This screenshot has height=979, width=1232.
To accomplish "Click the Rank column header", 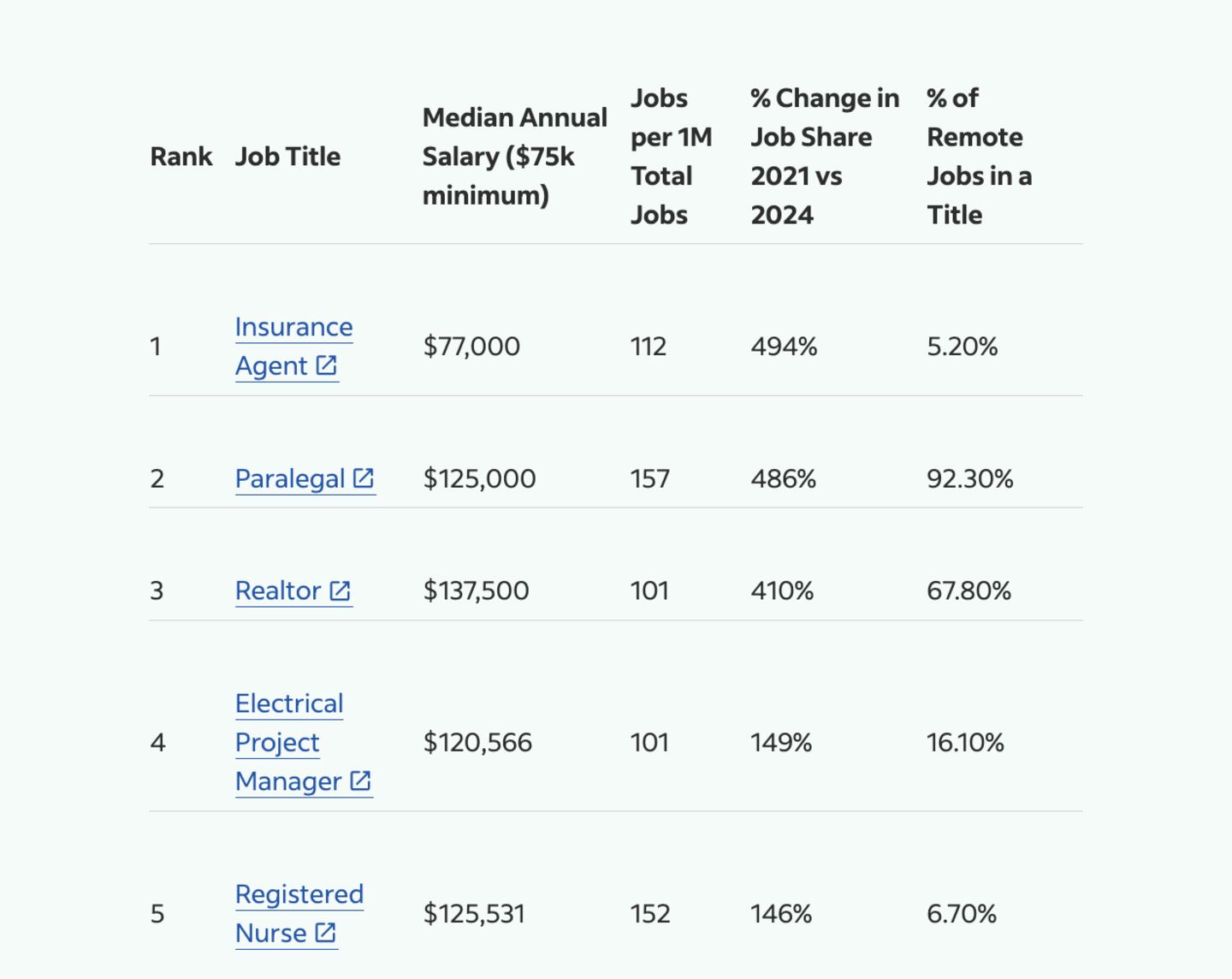I will [x=181, y=157].
